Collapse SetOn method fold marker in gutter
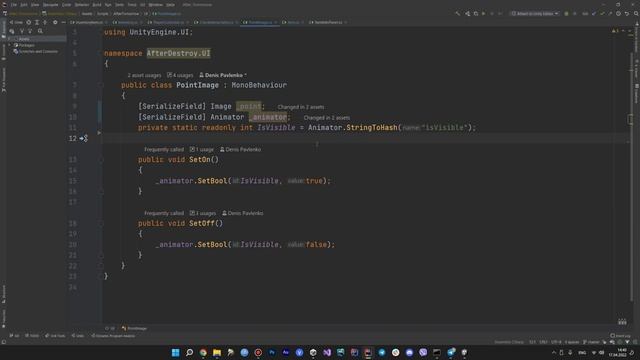 [x=100, y=160]
